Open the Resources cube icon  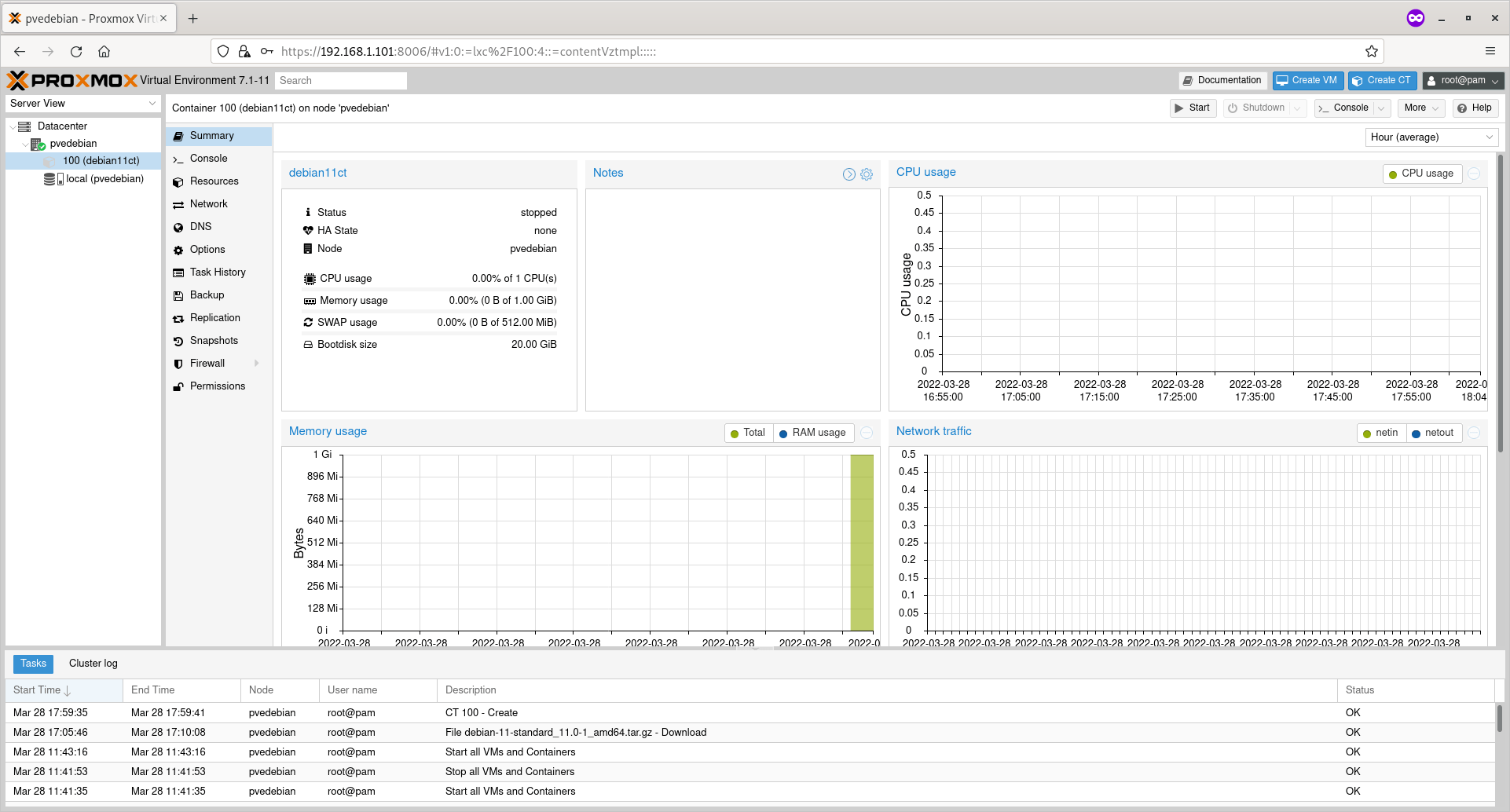178,181
